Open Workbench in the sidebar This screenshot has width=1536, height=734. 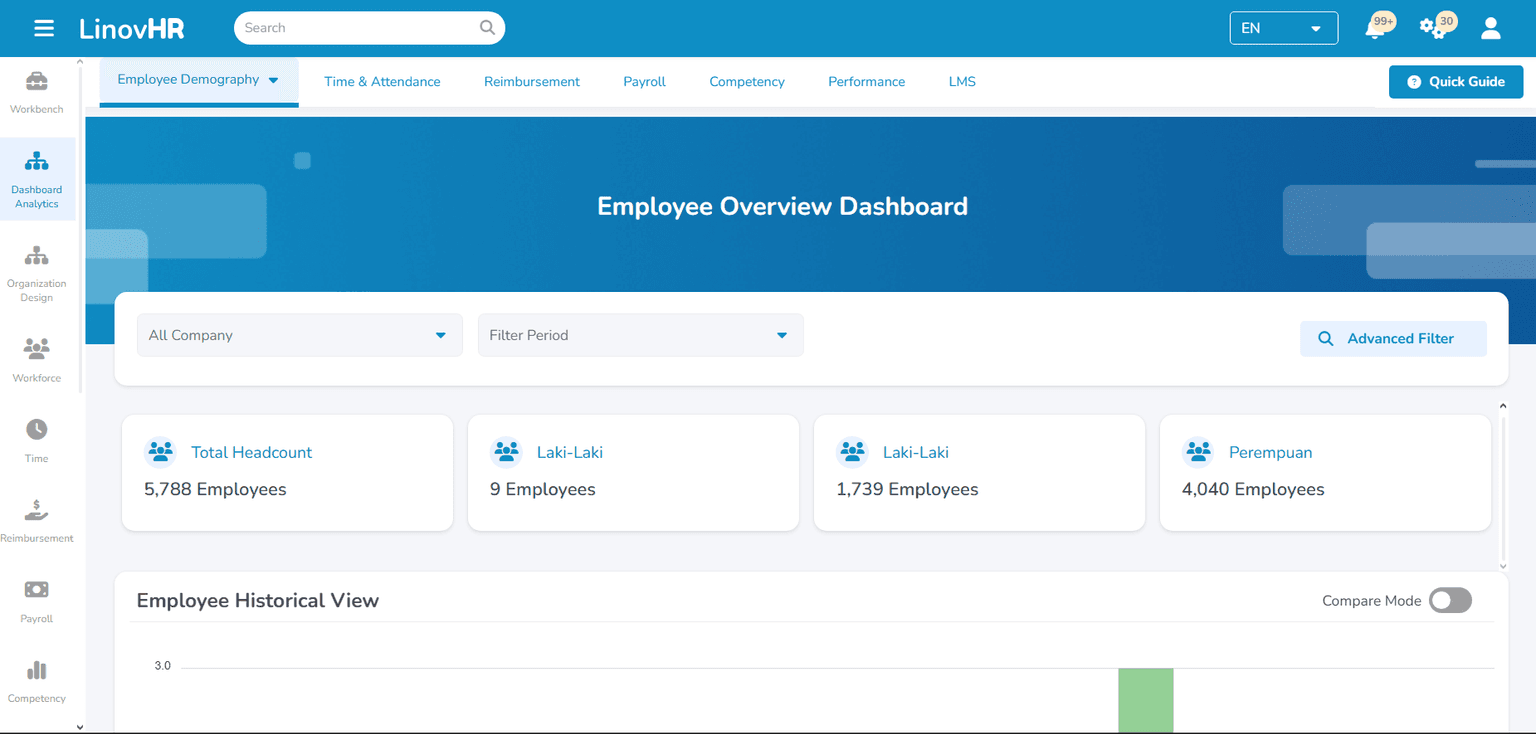click(37, 93)
